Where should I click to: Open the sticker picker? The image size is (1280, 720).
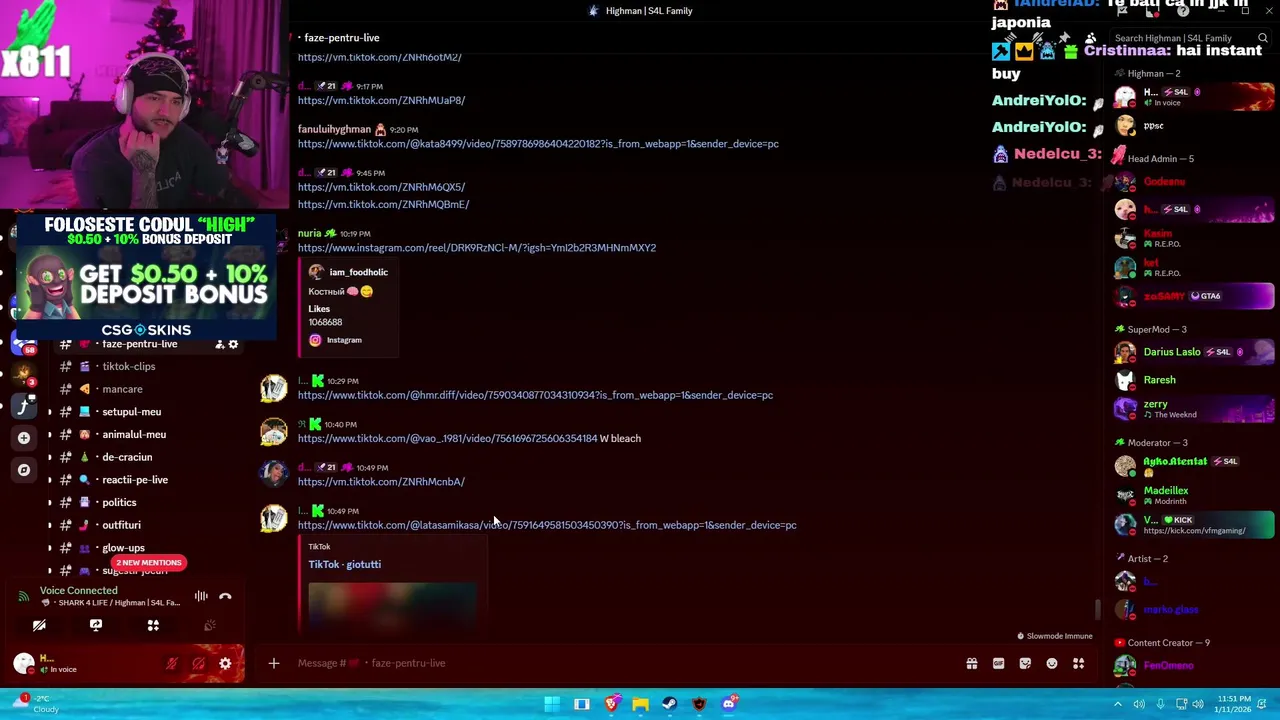click(1025, 663)
